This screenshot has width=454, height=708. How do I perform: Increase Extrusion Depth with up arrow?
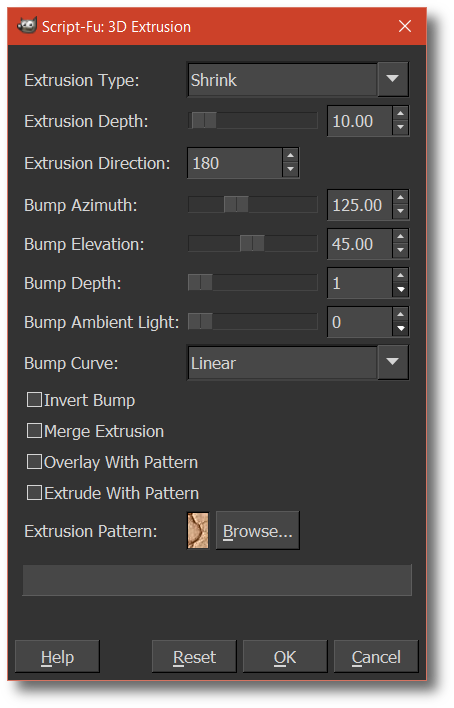coord(400,113)
